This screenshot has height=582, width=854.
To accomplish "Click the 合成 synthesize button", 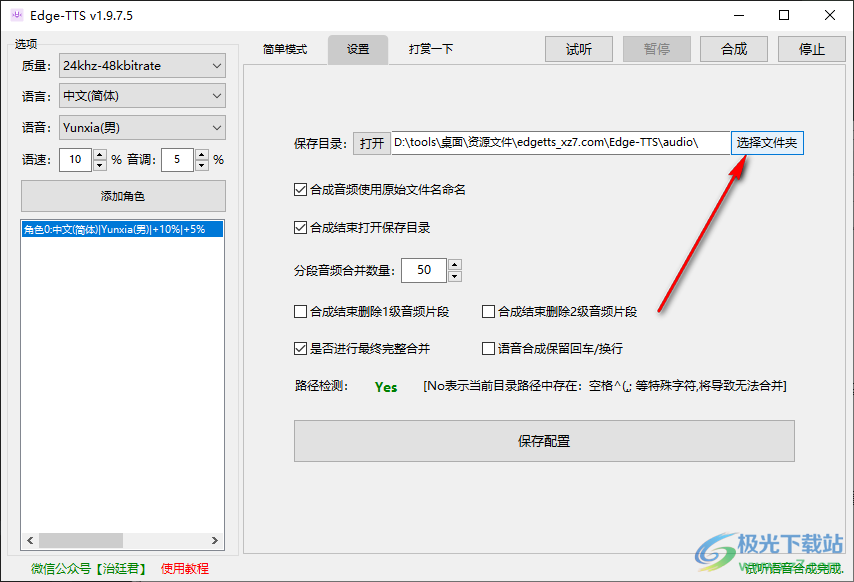I will pos(734,50).
